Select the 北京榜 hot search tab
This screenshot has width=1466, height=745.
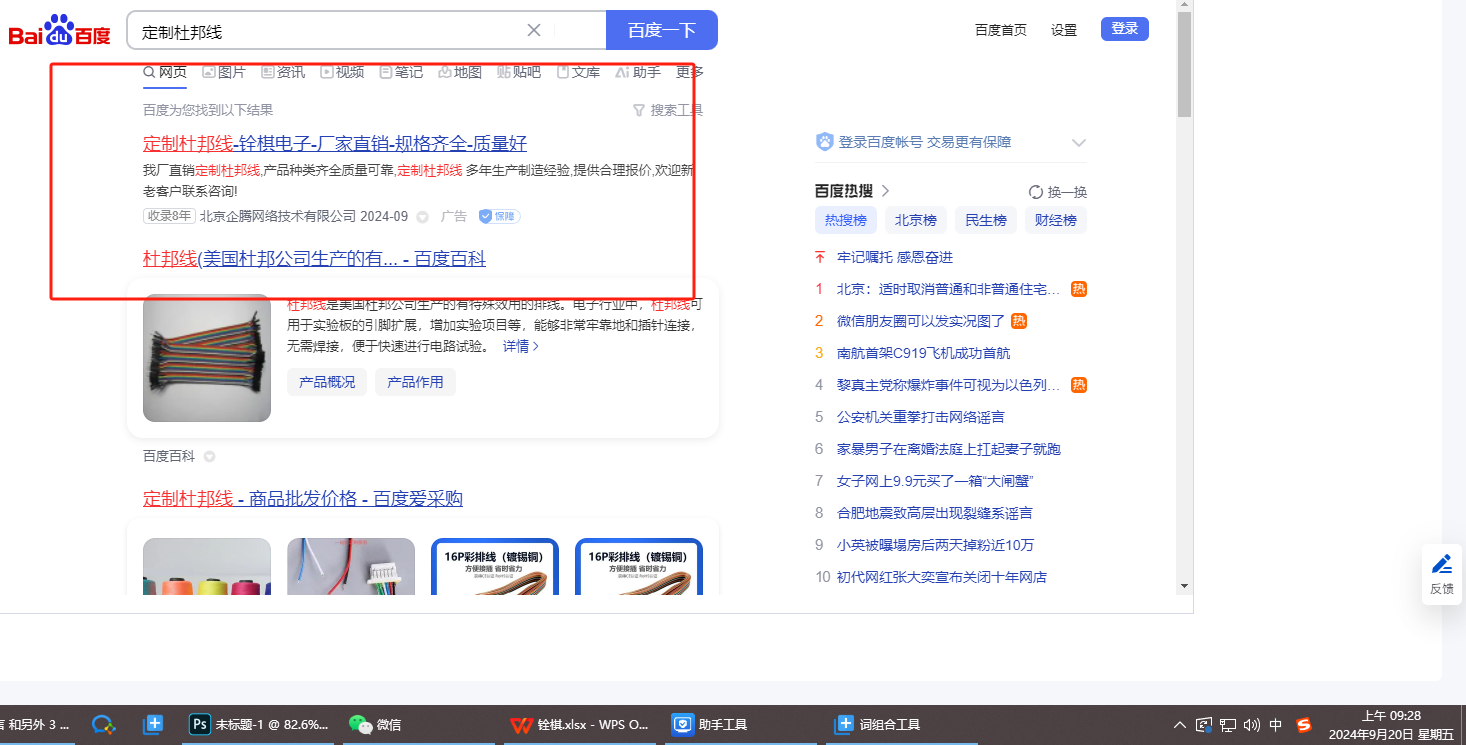915,220
